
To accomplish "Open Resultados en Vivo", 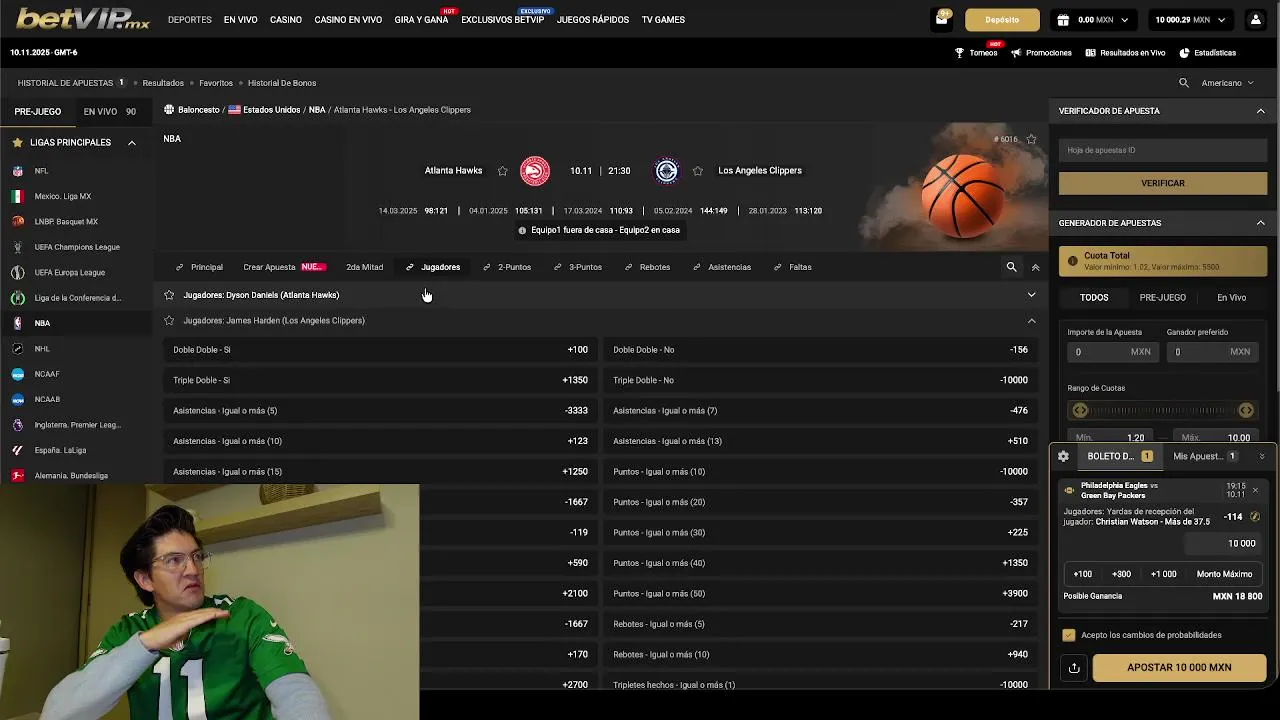I will tap(1125, 53).
